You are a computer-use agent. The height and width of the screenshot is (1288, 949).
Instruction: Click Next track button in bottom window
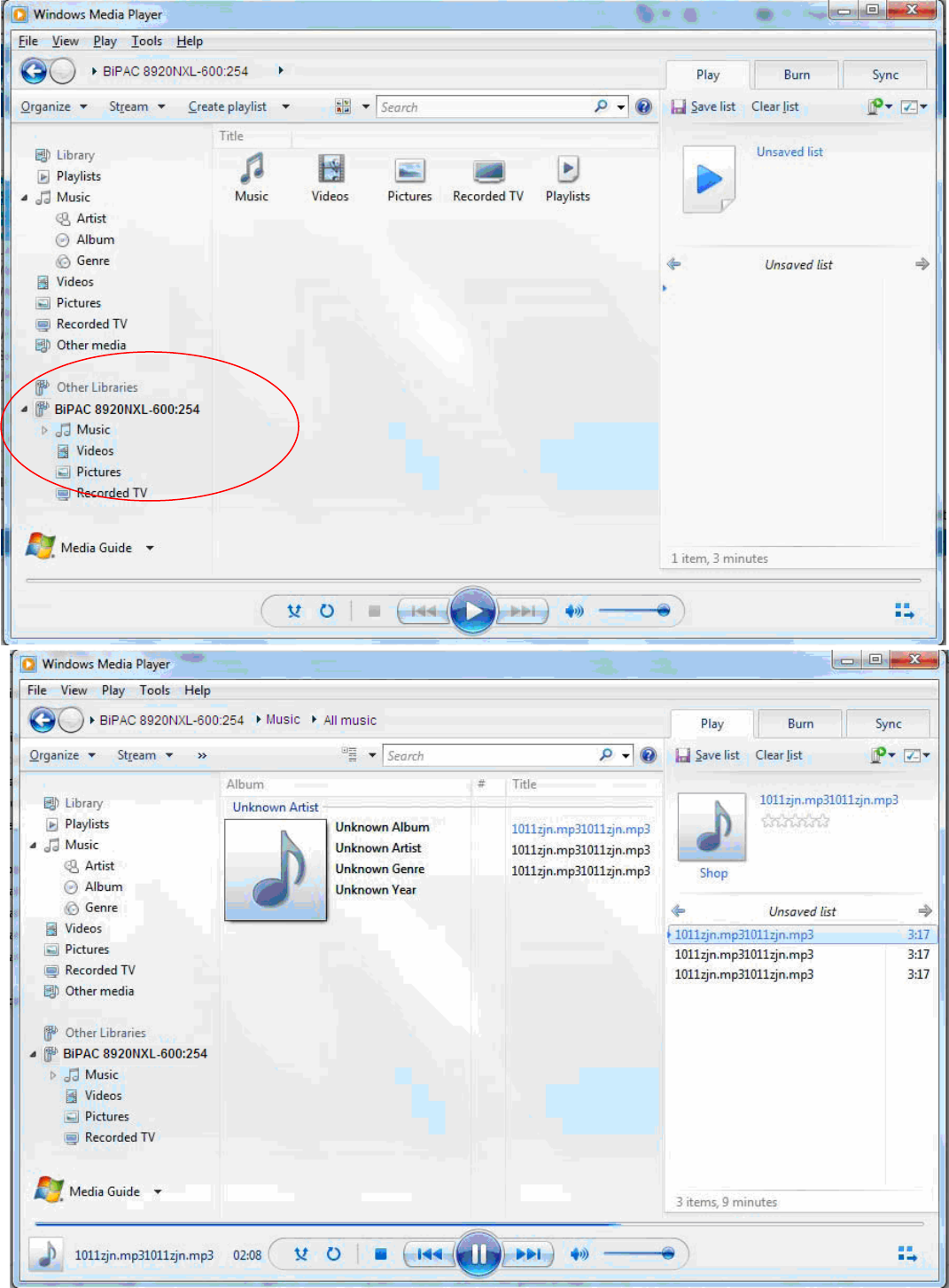click(x=528, y=1253)
